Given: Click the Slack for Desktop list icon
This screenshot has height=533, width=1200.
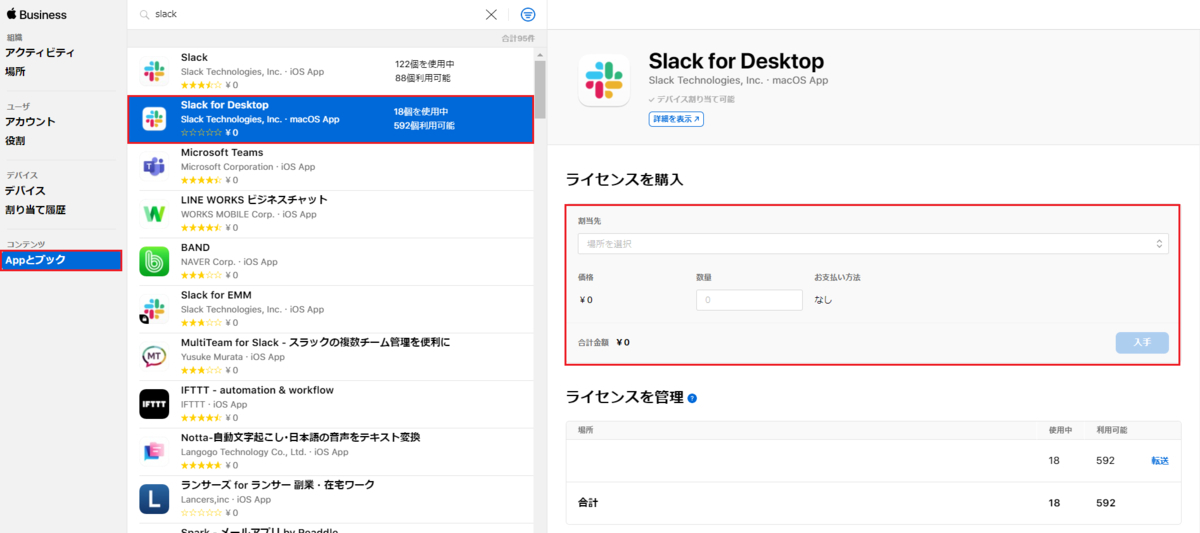Looking at the screenshot, I should pos(154,119).
